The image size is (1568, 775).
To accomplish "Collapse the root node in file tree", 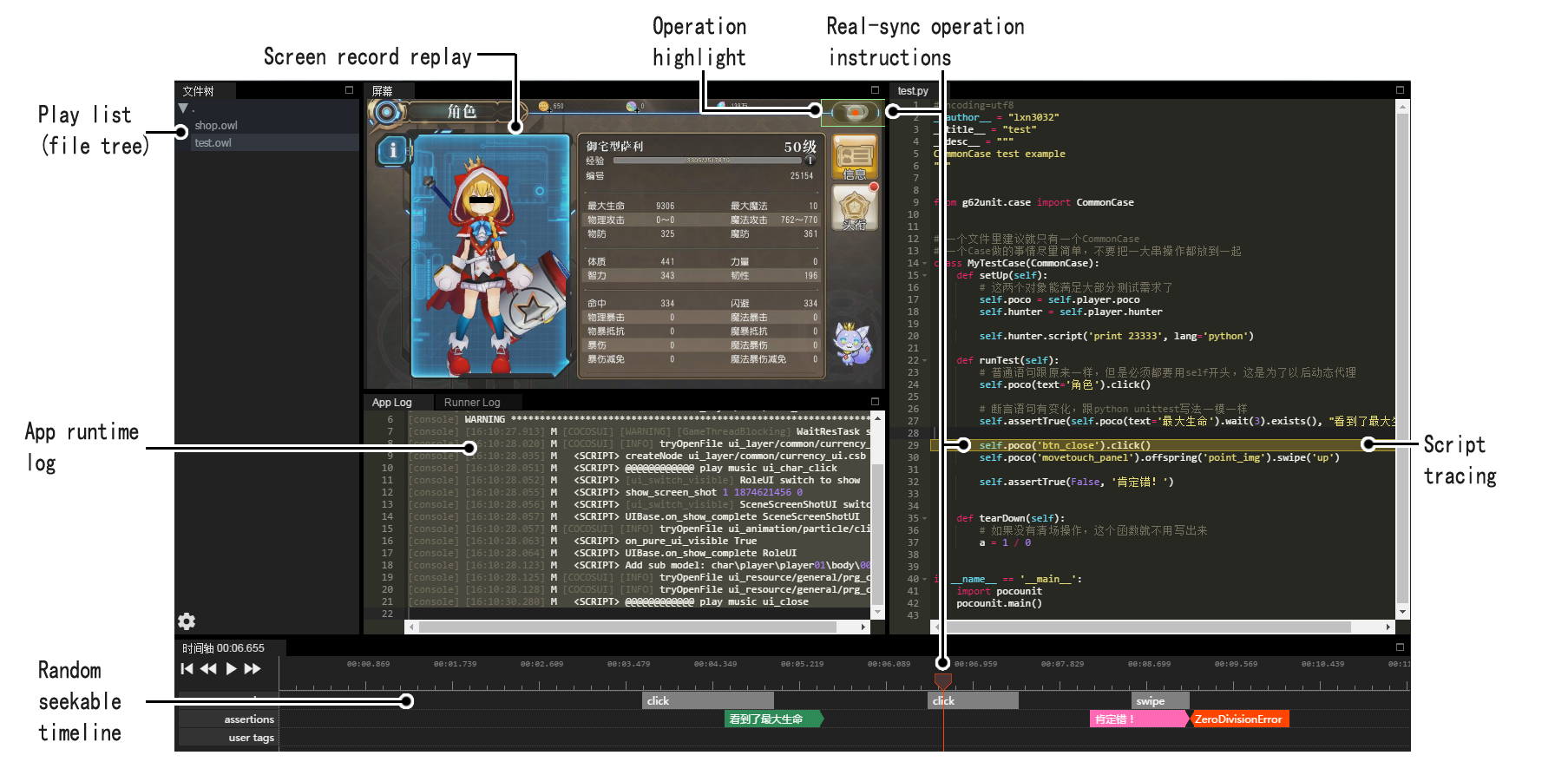I will (183, 108).
